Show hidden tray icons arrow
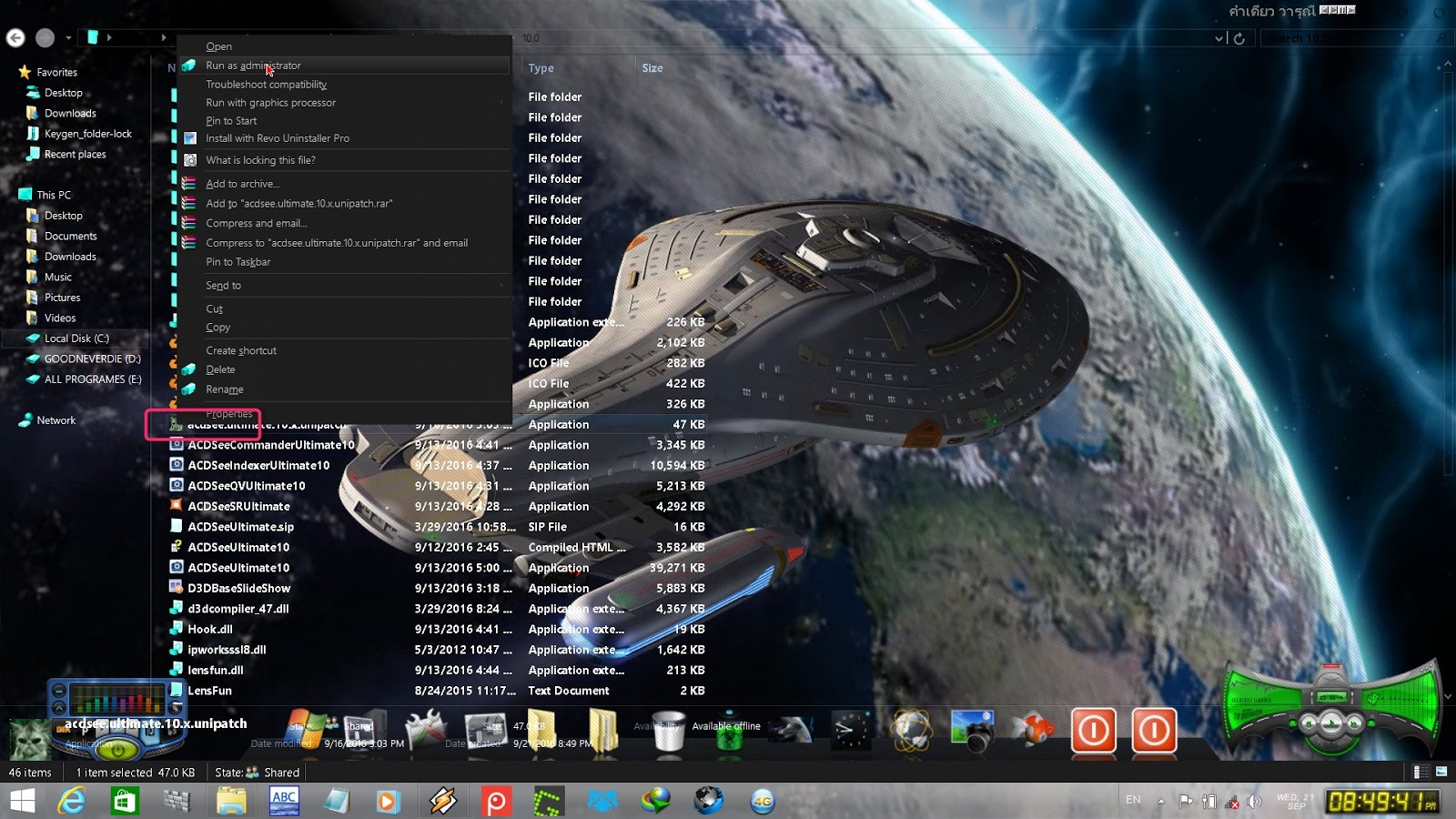Viewport: 1456px width, 819px height. tap(1161, 801)
